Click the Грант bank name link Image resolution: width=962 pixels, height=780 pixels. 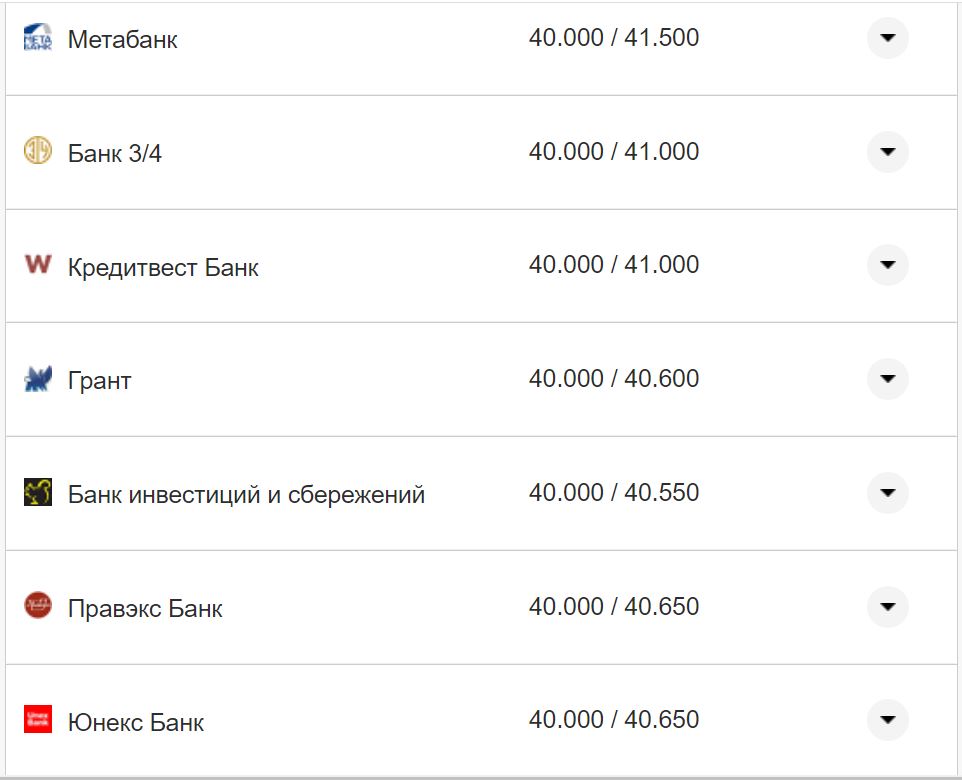97,379
